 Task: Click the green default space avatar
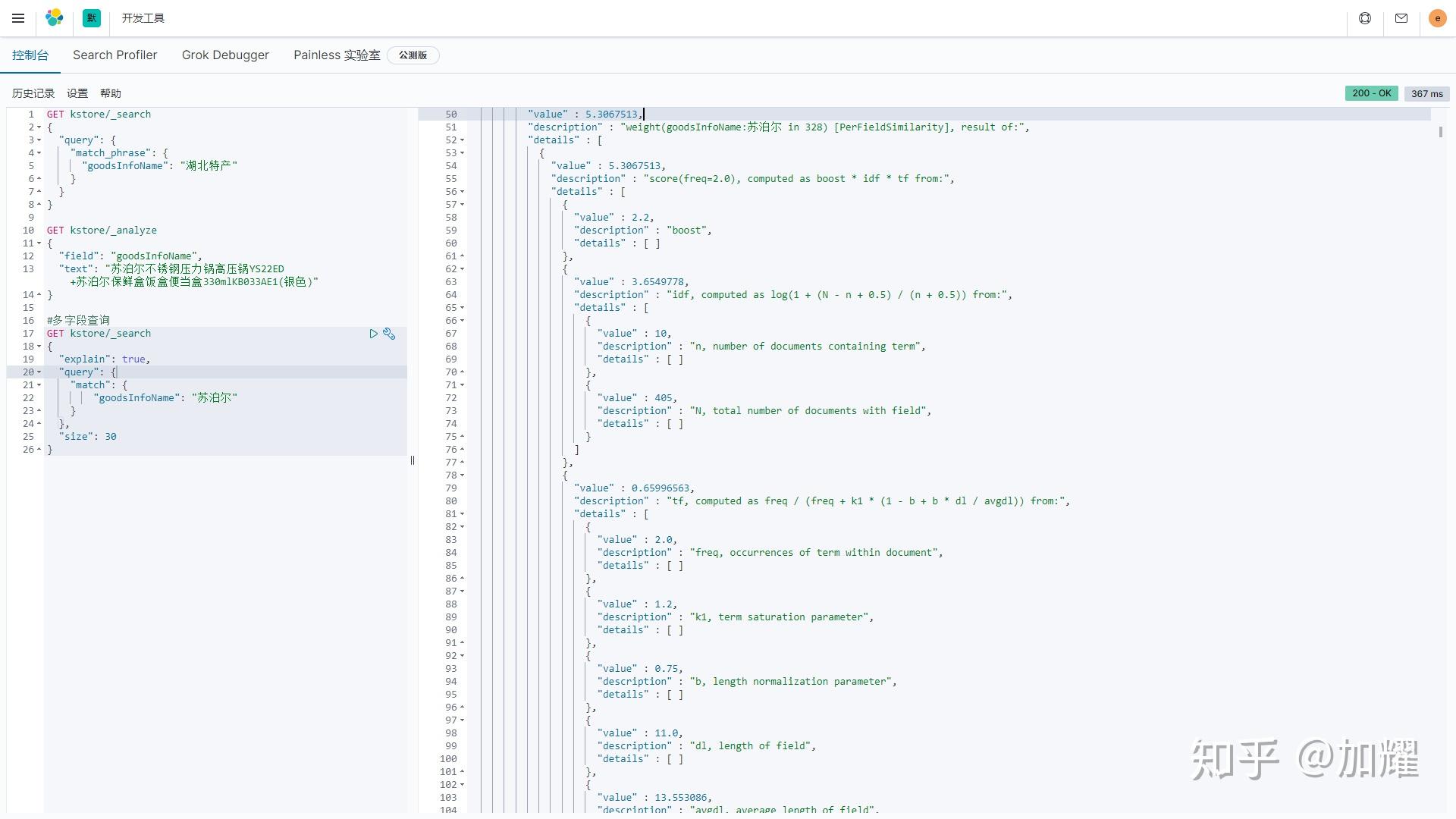point(92,18)
